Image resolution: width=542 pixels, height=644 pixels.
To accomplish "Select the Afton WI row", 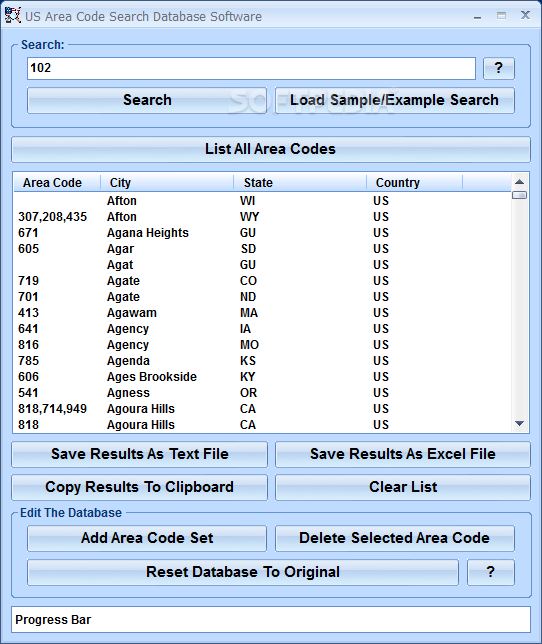I will click(263, 201).
